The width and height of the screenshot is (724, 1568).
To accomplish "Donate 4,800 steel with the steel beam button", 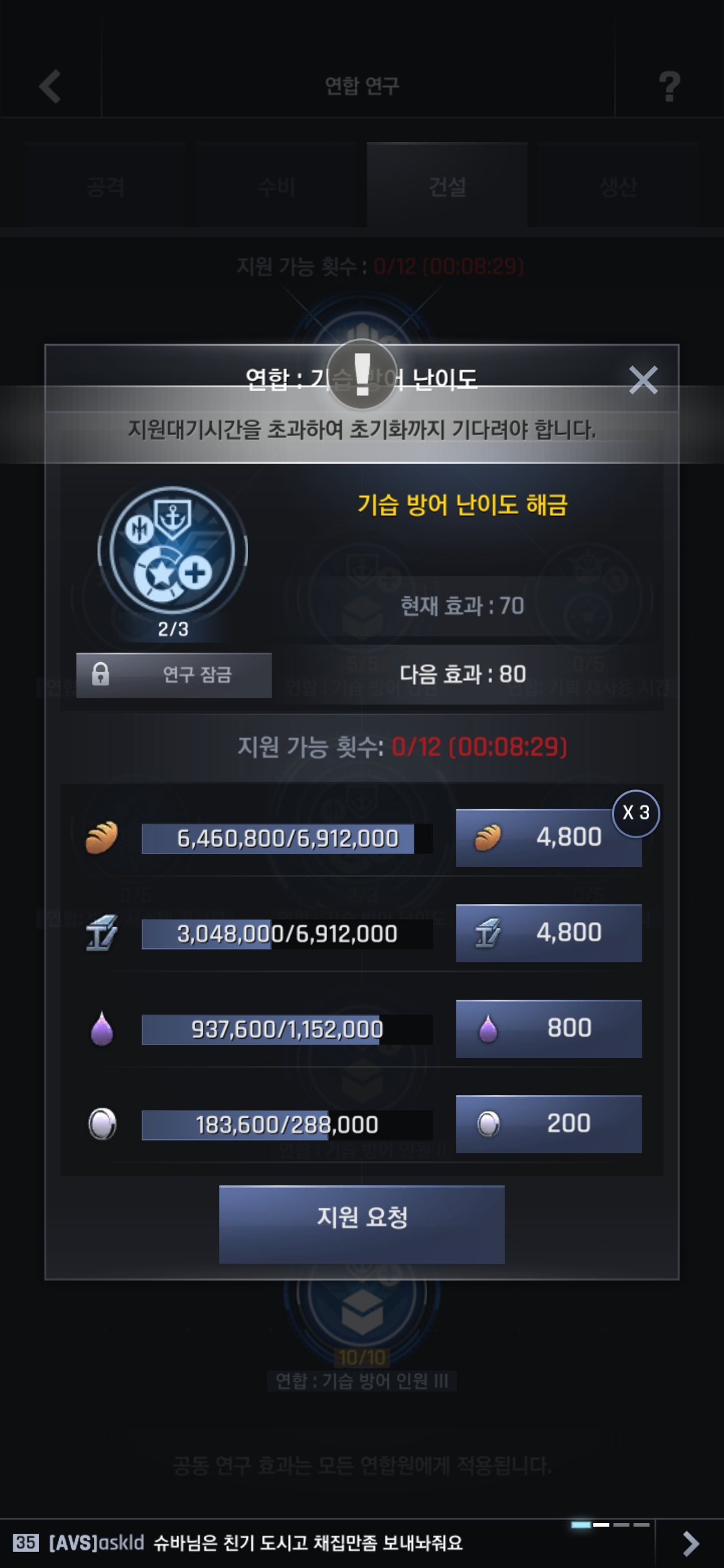I will click(x=548, y=933).
